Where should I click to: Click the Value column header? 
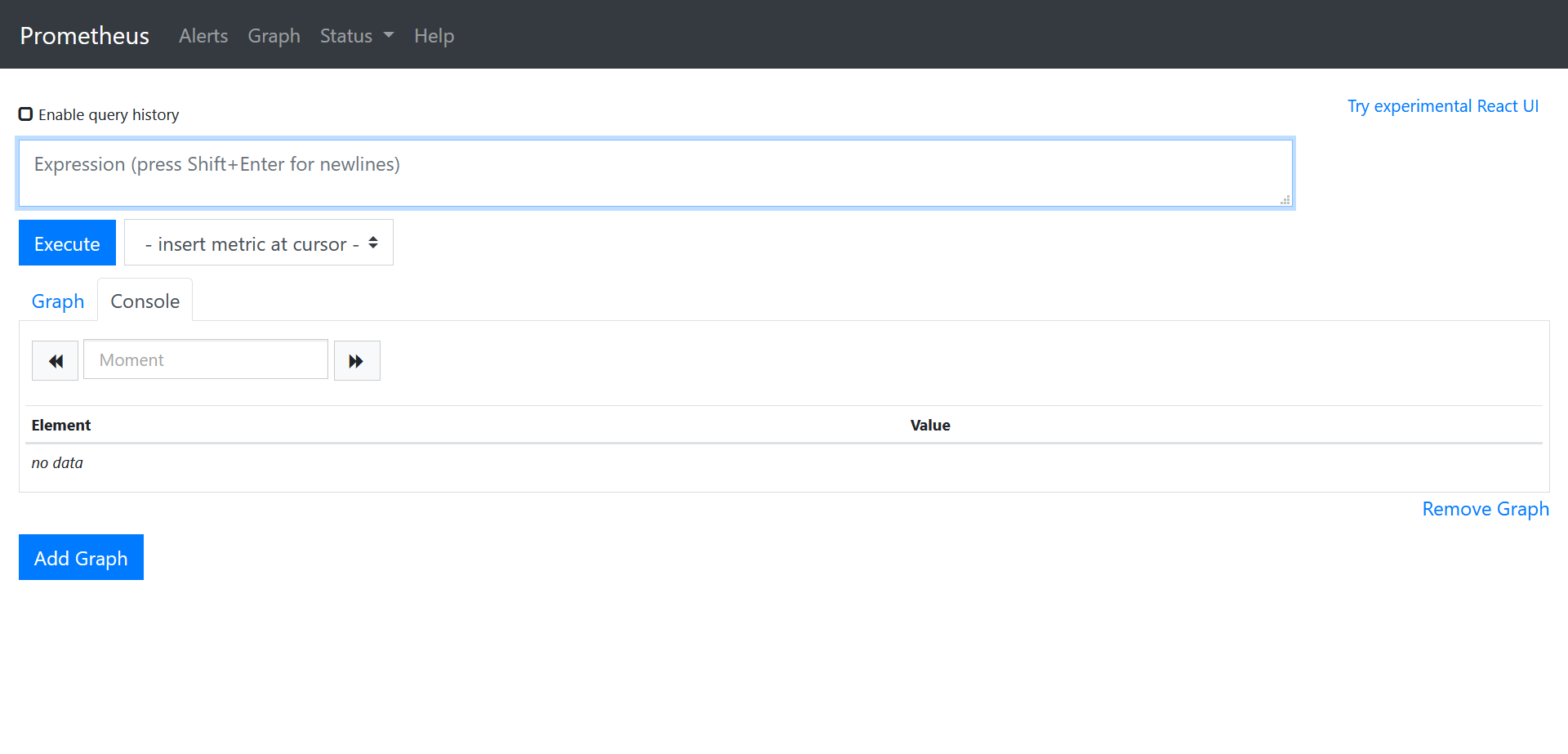(930, 426)
